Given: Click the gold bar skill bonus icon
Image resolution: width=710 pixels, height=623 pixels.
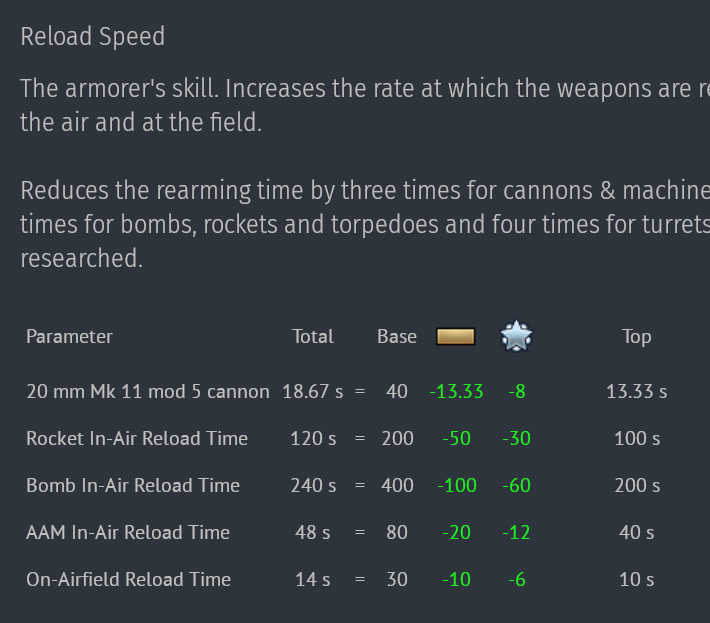Looking at the screenshot, I should tap(455, 337).
